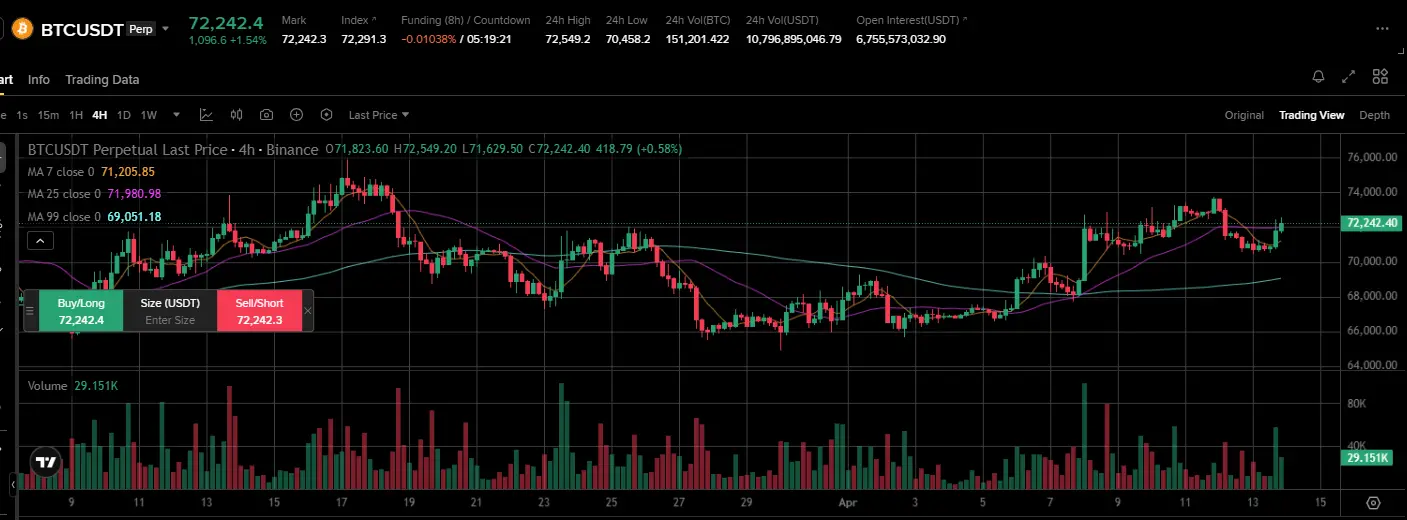Select the 1W time interval

coord(149,115)
